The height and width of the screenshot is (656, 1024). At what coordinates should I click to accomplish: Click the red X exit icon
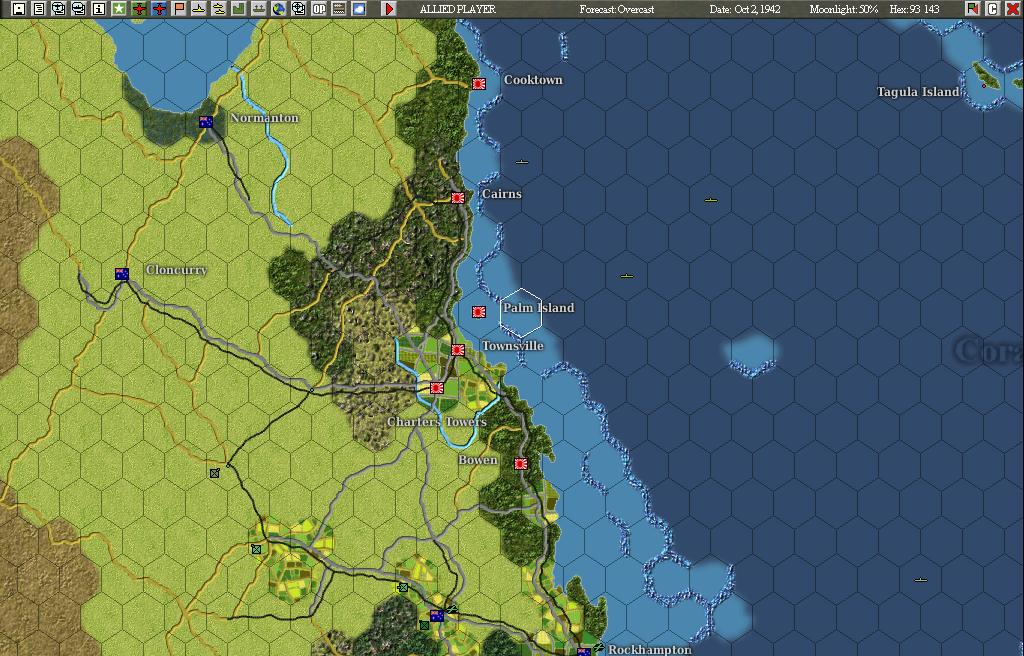[1012, 8]
